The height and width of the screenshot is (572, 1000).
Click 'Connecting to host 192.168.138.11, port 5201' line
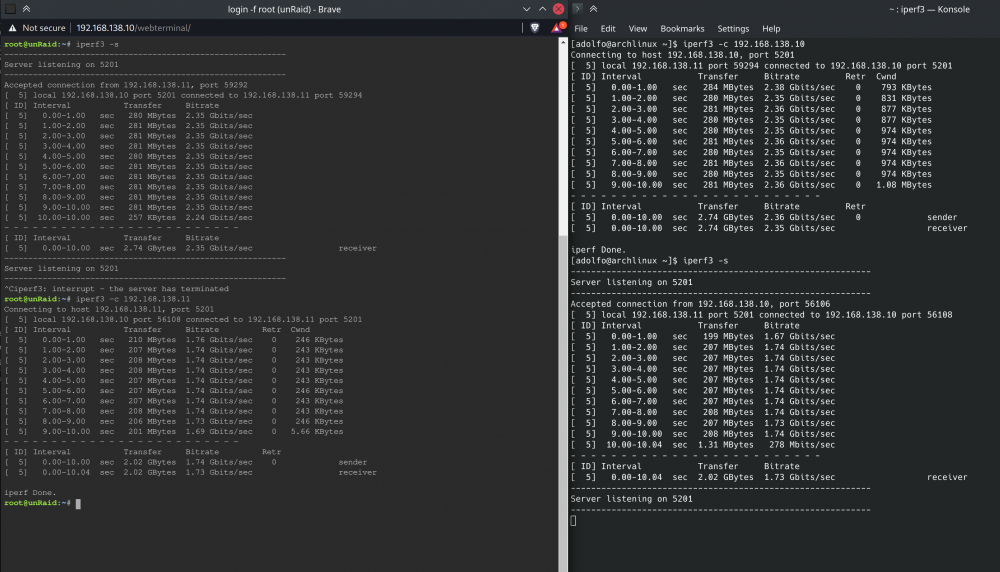109,309
